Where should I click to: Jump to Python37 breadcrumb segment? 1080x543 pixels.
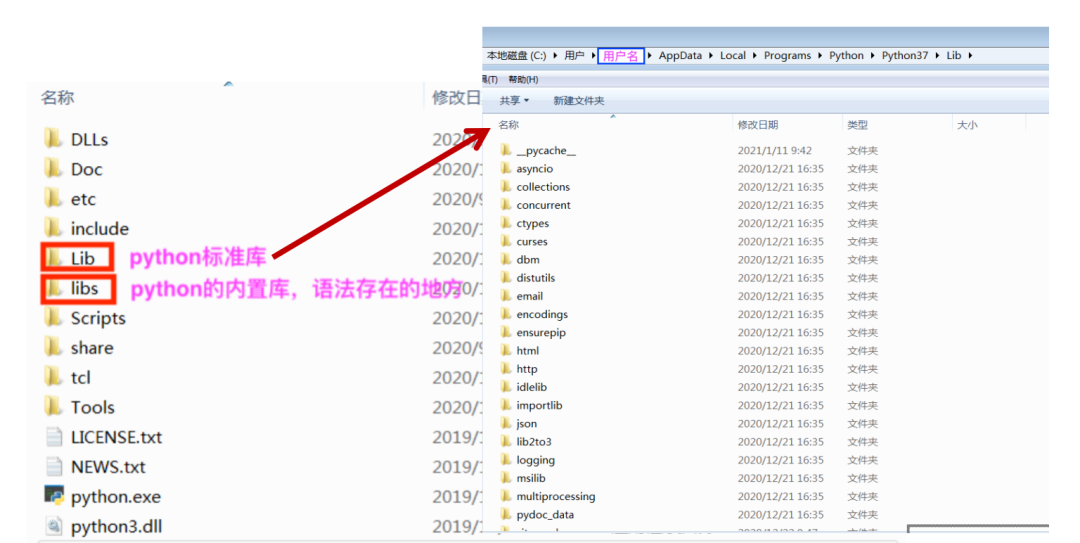[904, 55]
